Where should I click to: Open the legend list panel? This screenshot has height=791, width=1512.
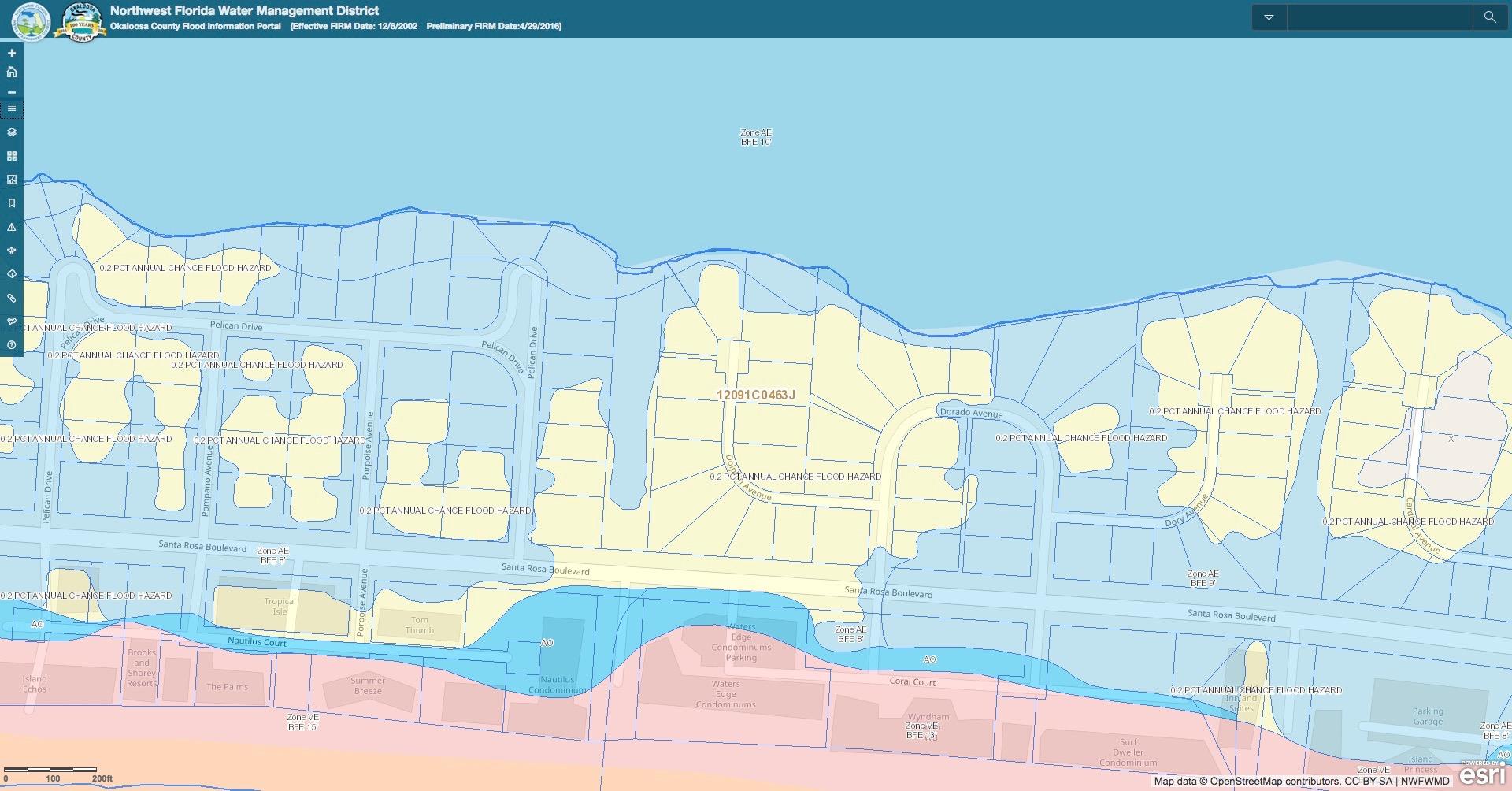point(12,109)
